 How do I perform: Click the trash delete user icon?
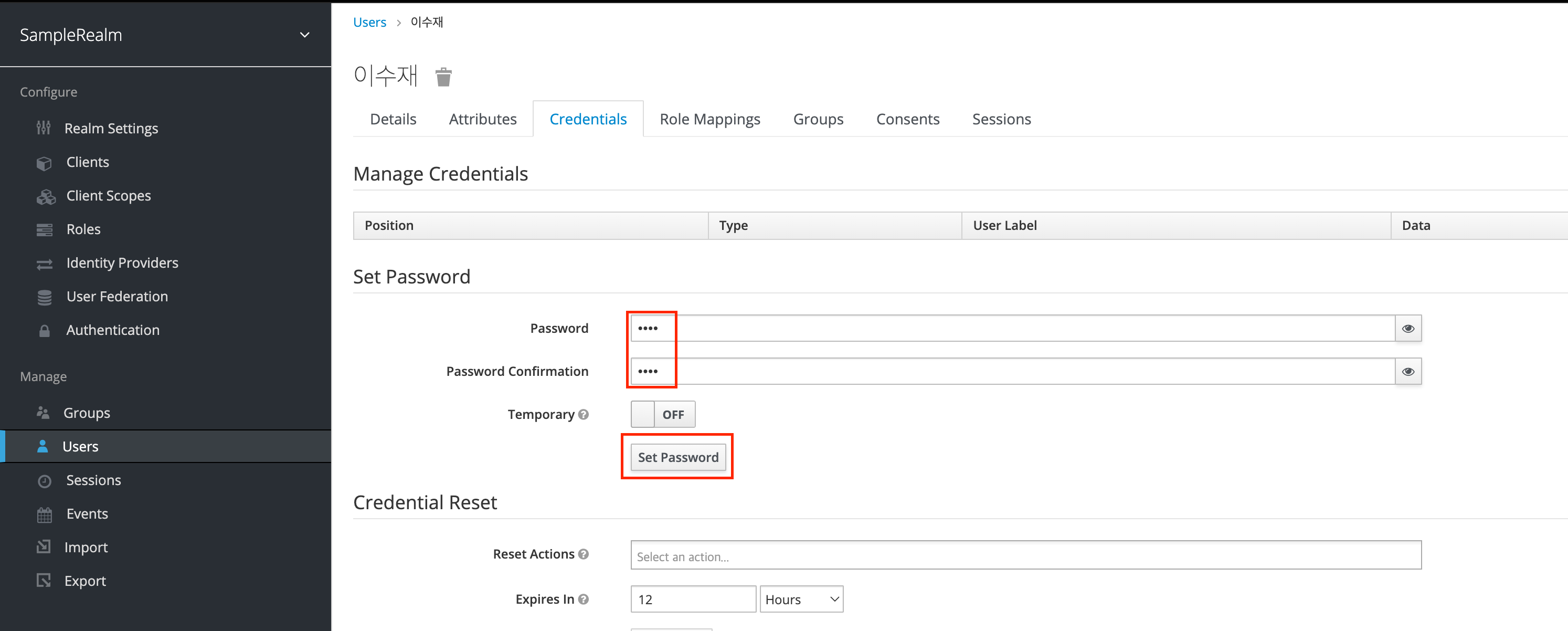tap(443, 77)
